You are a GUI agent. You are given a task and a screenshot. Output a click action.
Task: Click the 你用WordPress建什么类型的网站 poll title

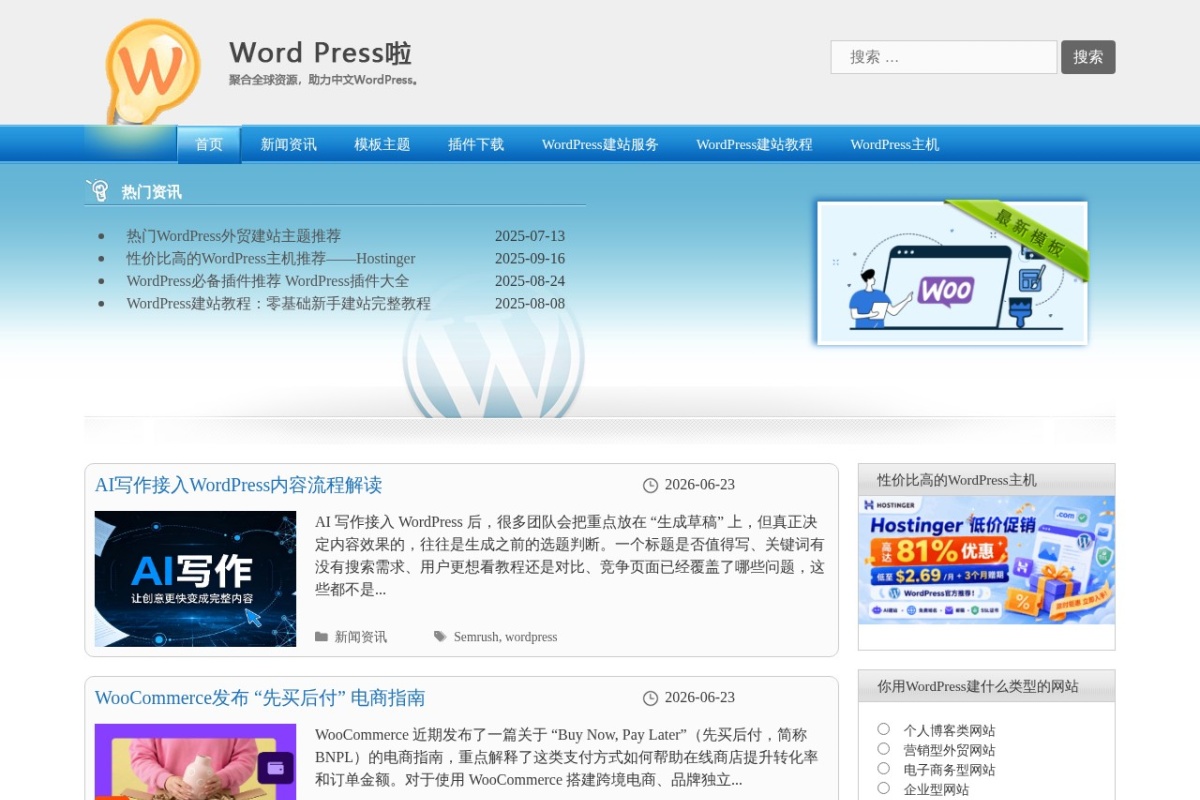coord(978,686)
